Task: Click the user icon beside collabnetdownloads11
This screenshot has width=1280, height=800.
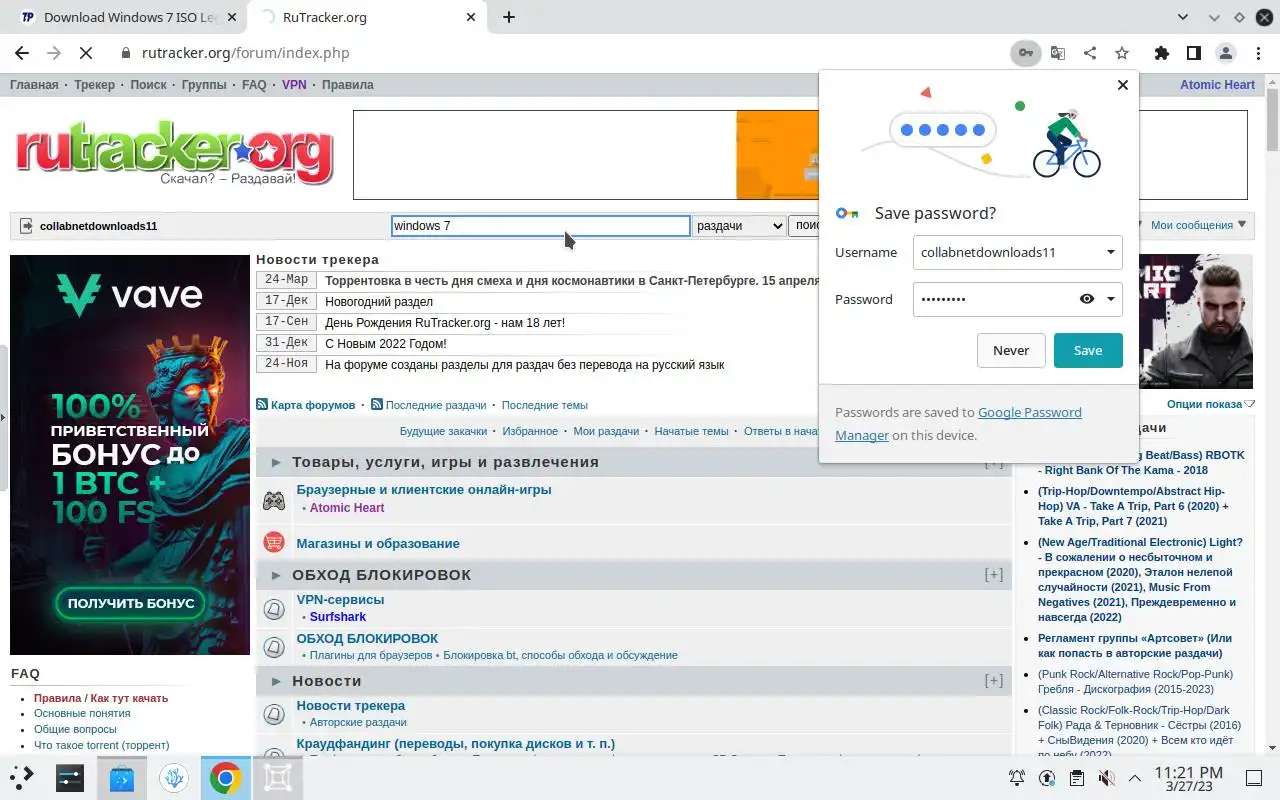Action: (26, 226)
